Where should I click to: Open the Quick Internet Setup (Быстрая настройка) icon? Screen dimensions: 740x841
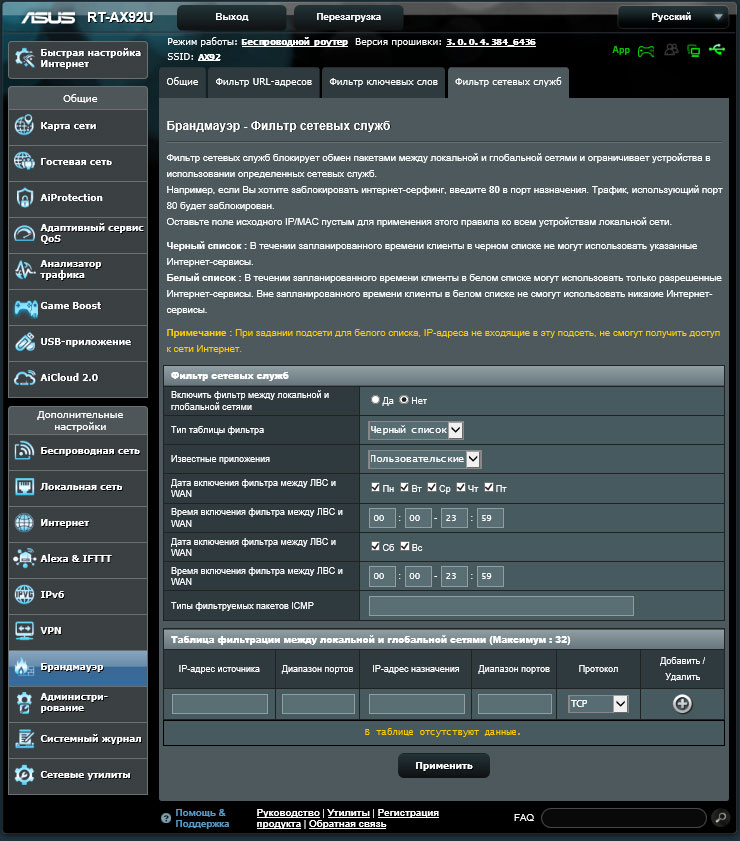25,58
